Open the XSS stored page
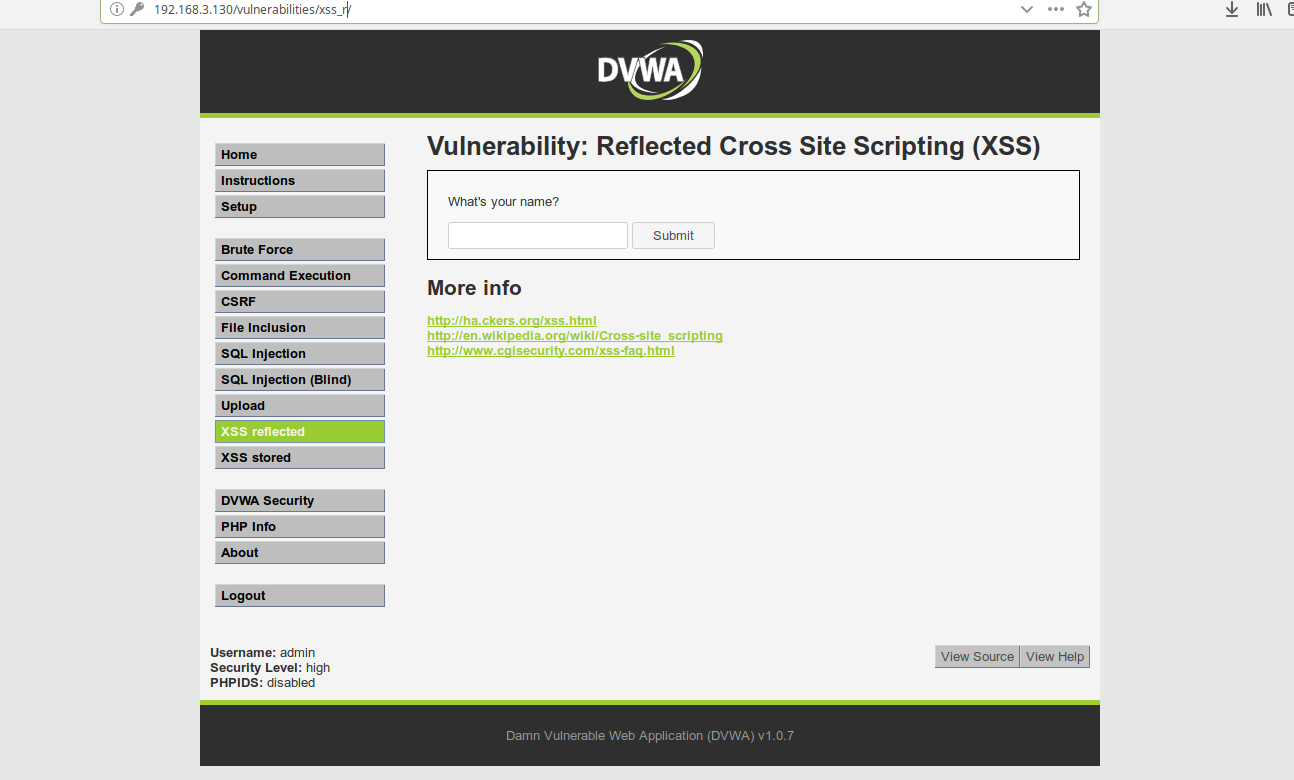This screenshot has width=1294, height=780. (x=300, y=458)
